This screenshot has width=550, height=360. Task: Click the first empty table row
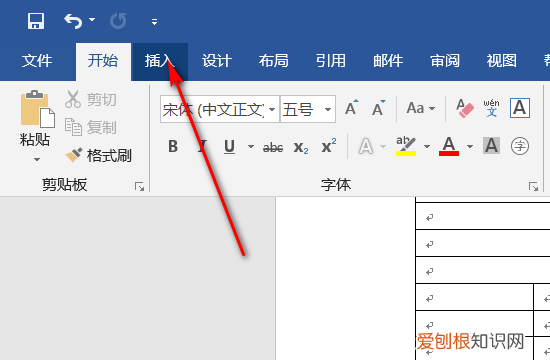tap(483, 216)
